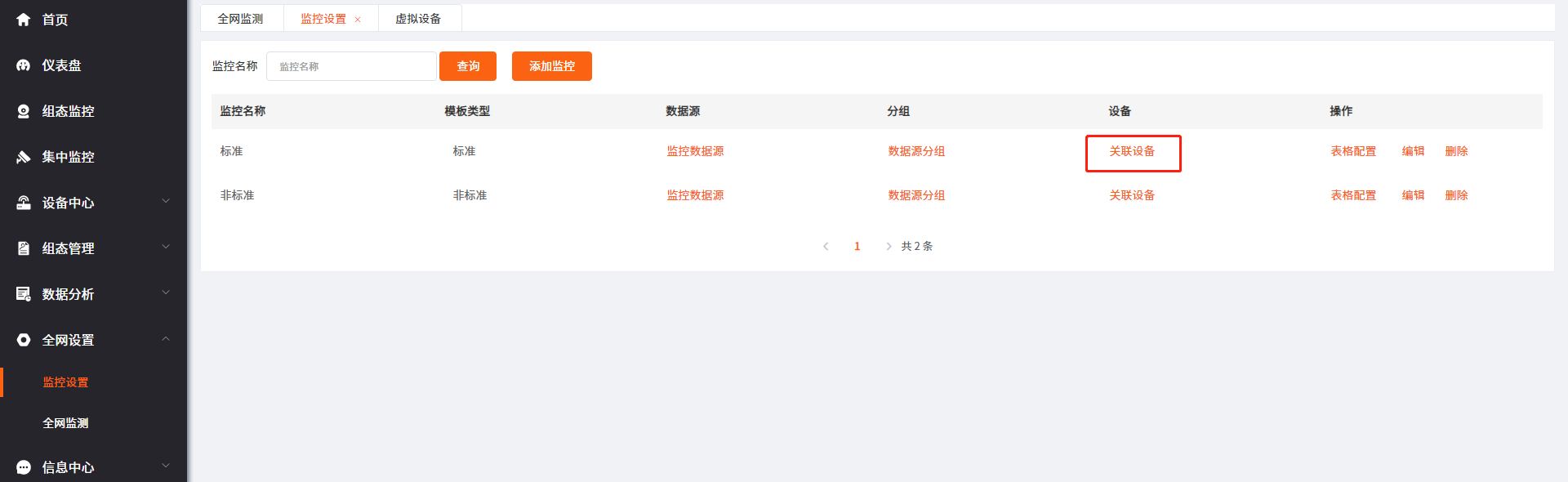Viewport: 1568px width, 482px height.
Task: Select page 1 in pagination
Action: coord(857,246)
